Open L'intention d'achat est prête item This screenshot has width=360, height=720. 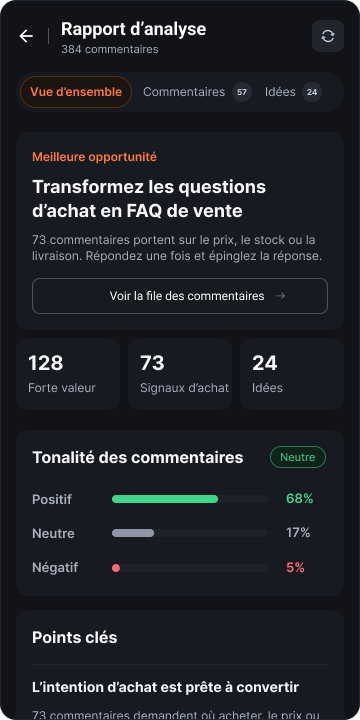[166, 687]
